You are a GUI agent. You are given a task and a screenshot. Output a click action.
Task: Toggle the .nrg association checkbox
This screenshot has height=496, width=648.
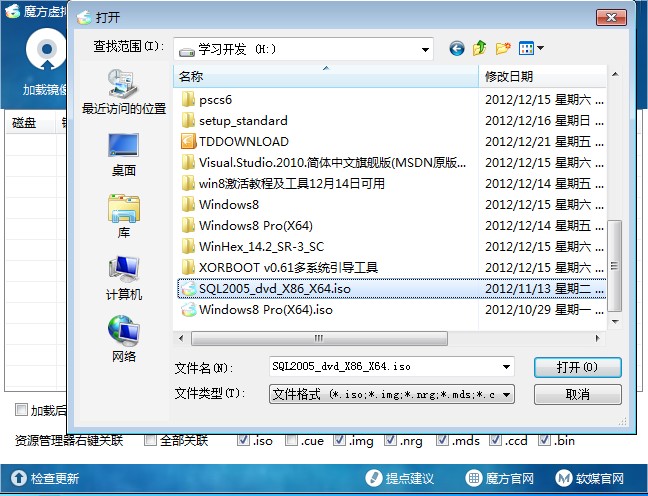tap(391, 441)
